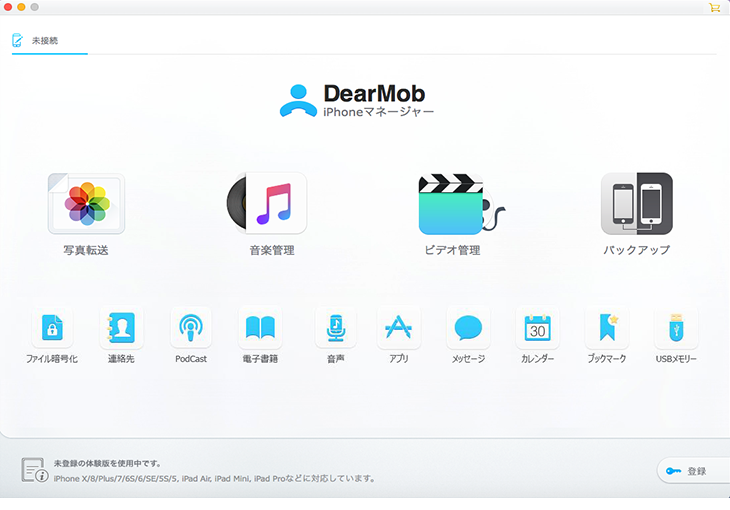
Task: Click the DearMob title text
Action: (x=374, y=94)
